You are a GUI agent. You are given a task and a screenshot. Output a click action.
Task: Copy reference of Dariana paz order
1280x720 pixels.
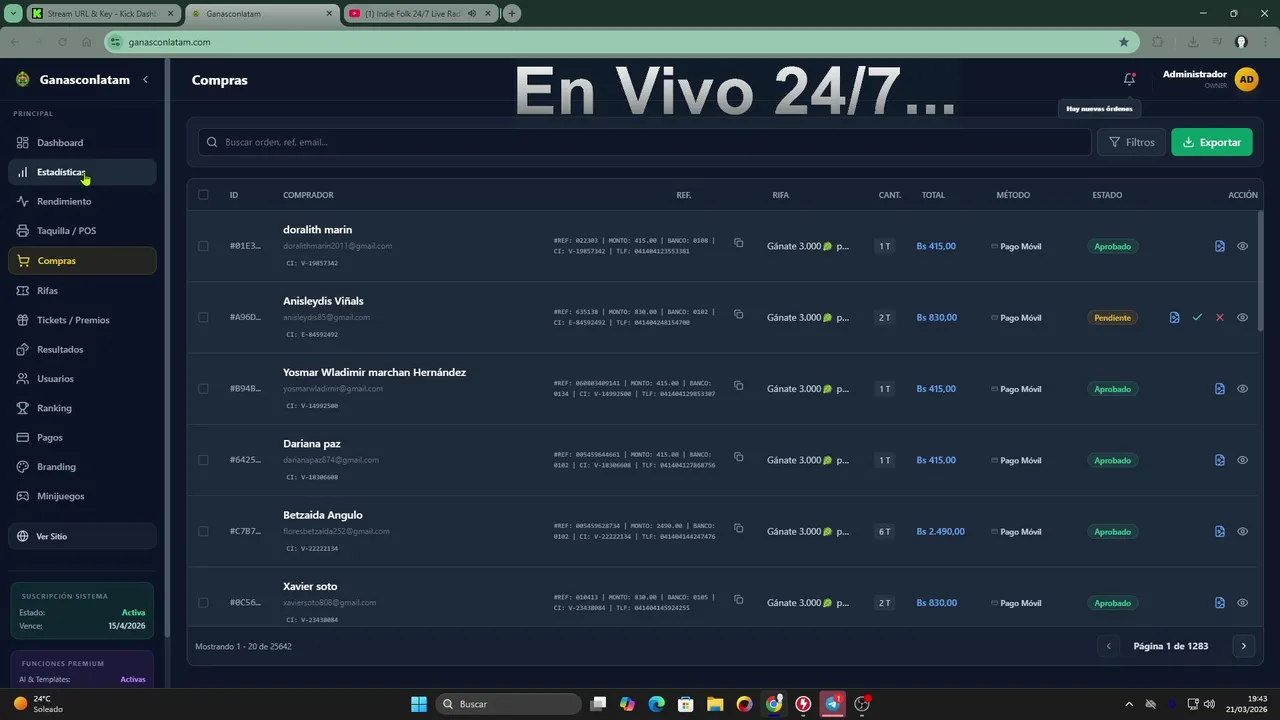click(x=738, y=457)
